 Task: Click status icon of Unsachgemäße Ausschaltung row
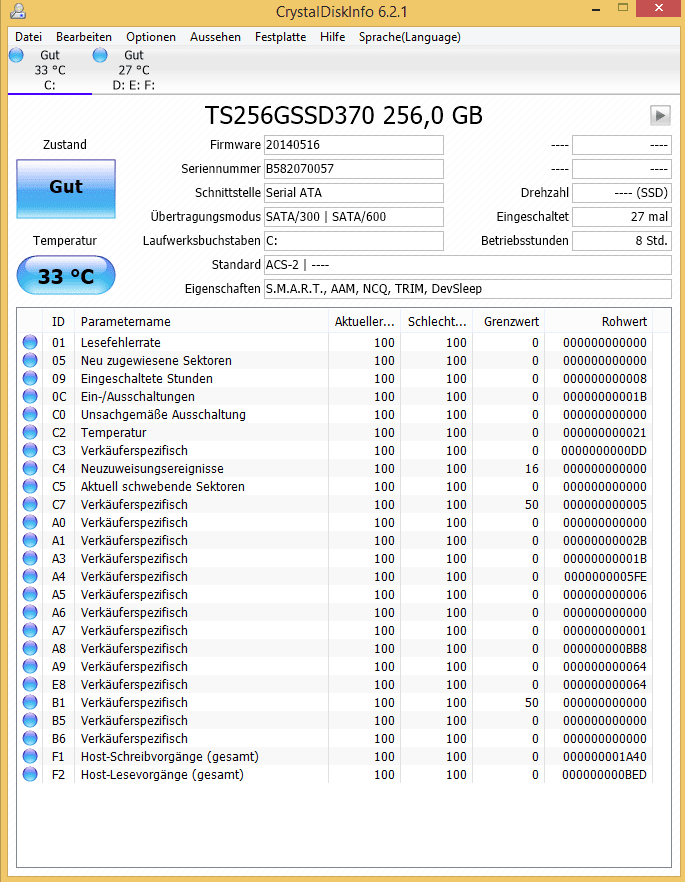(x=30, y=415)
